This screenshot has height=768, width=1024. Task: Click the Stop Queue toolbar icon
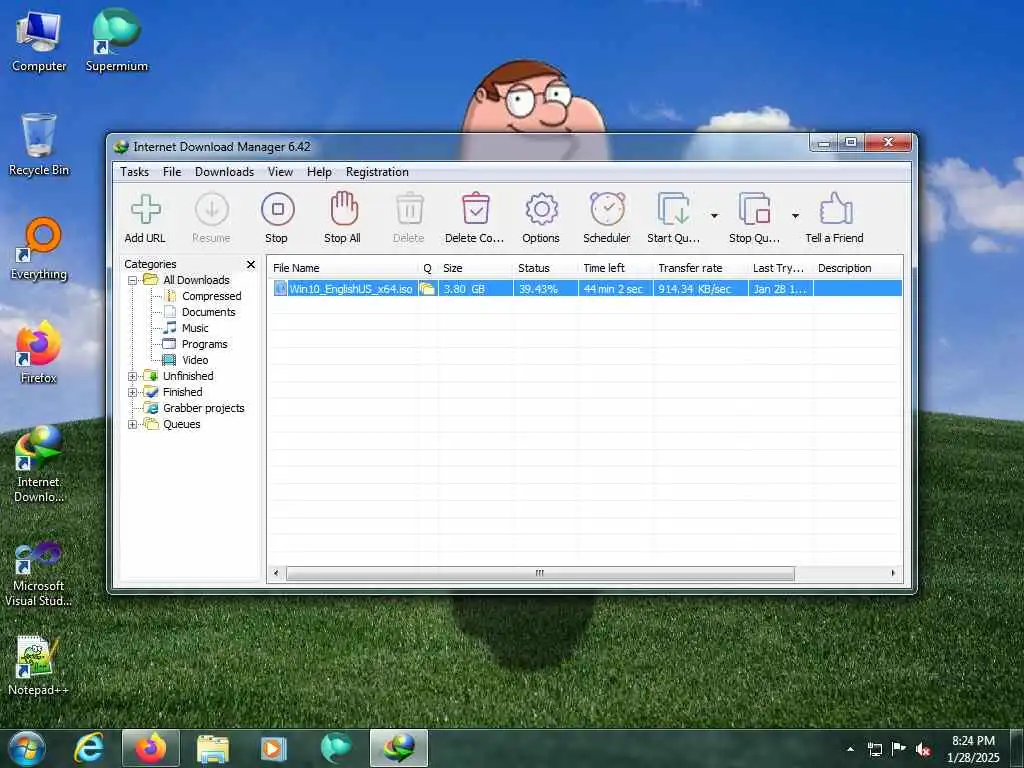(754, 210)
